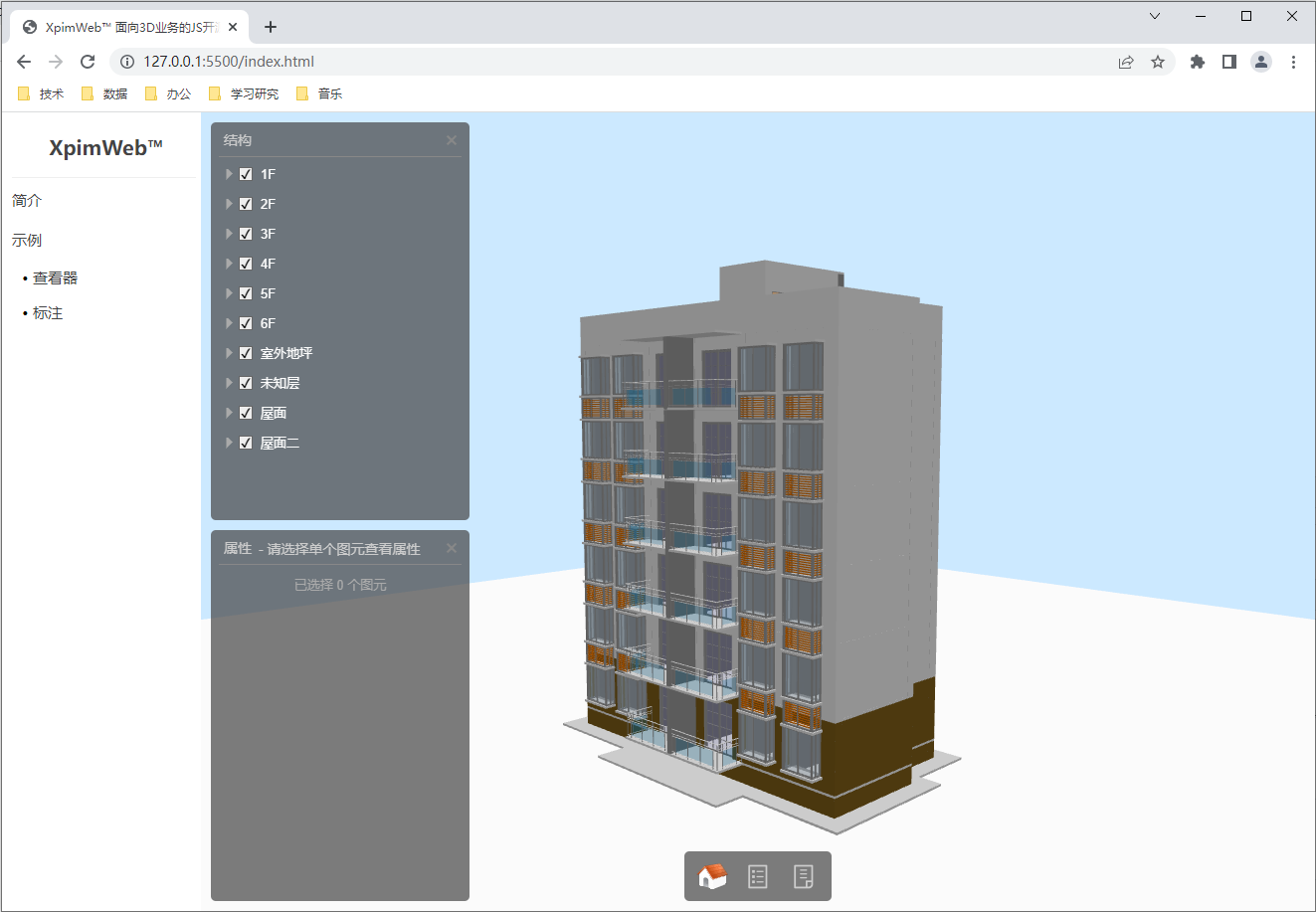Bookmark the page with the star icon
This screenshot has width=1316, height=912.
pyautogui.click(x=1158, y=62)
